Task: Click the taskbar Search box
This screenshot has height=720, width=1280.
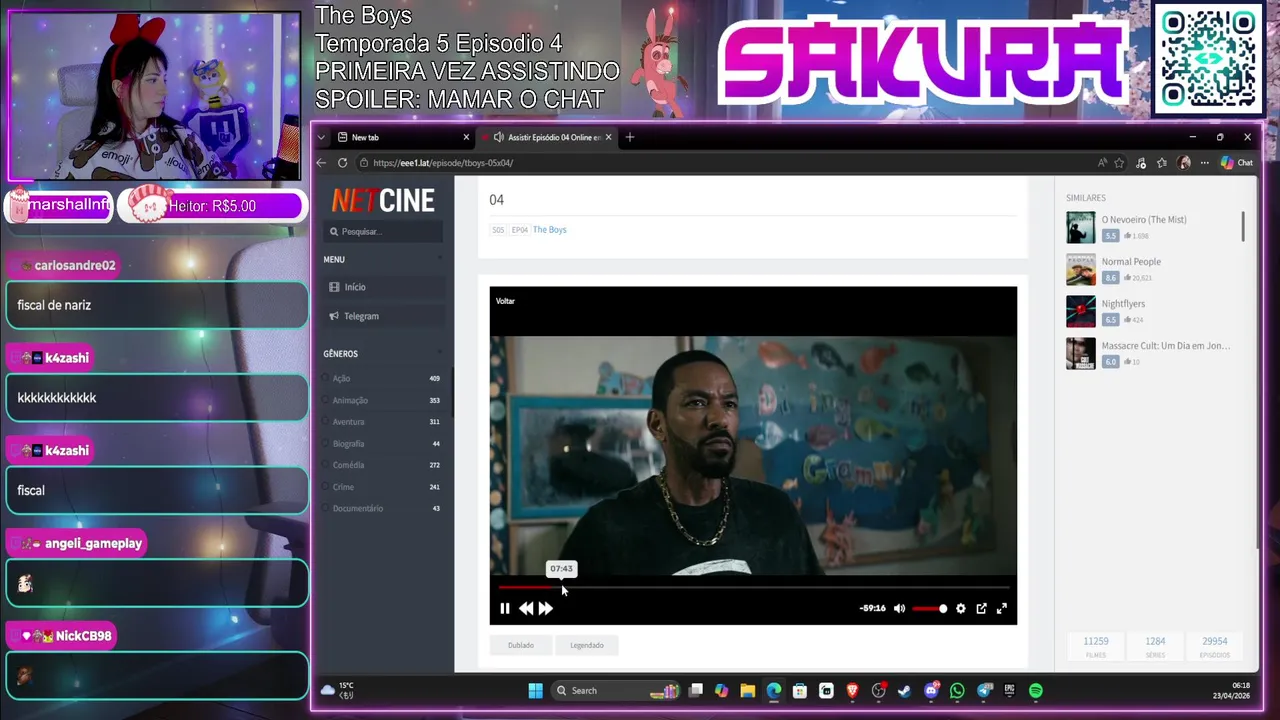Action: (615, 690)
